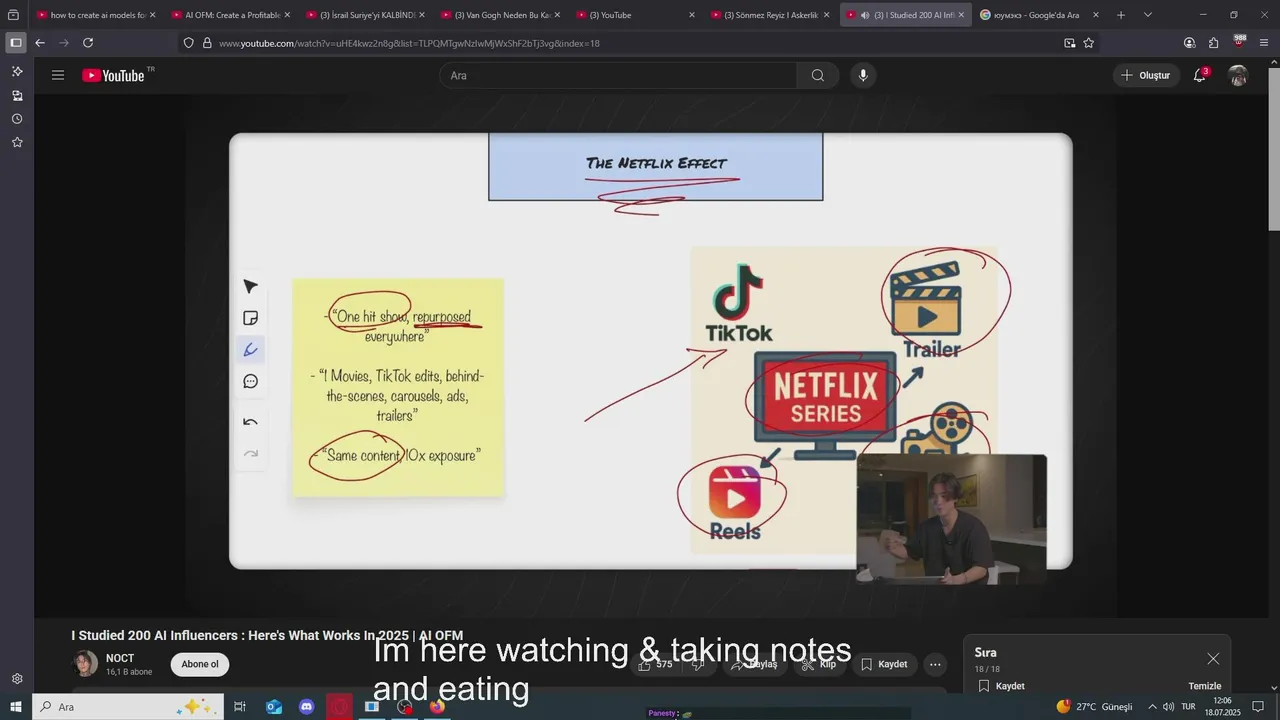The height and width of the screenshot is (720, 1280).
Task: Bookmark this page with the star
Action: [x=1089, y=43]
